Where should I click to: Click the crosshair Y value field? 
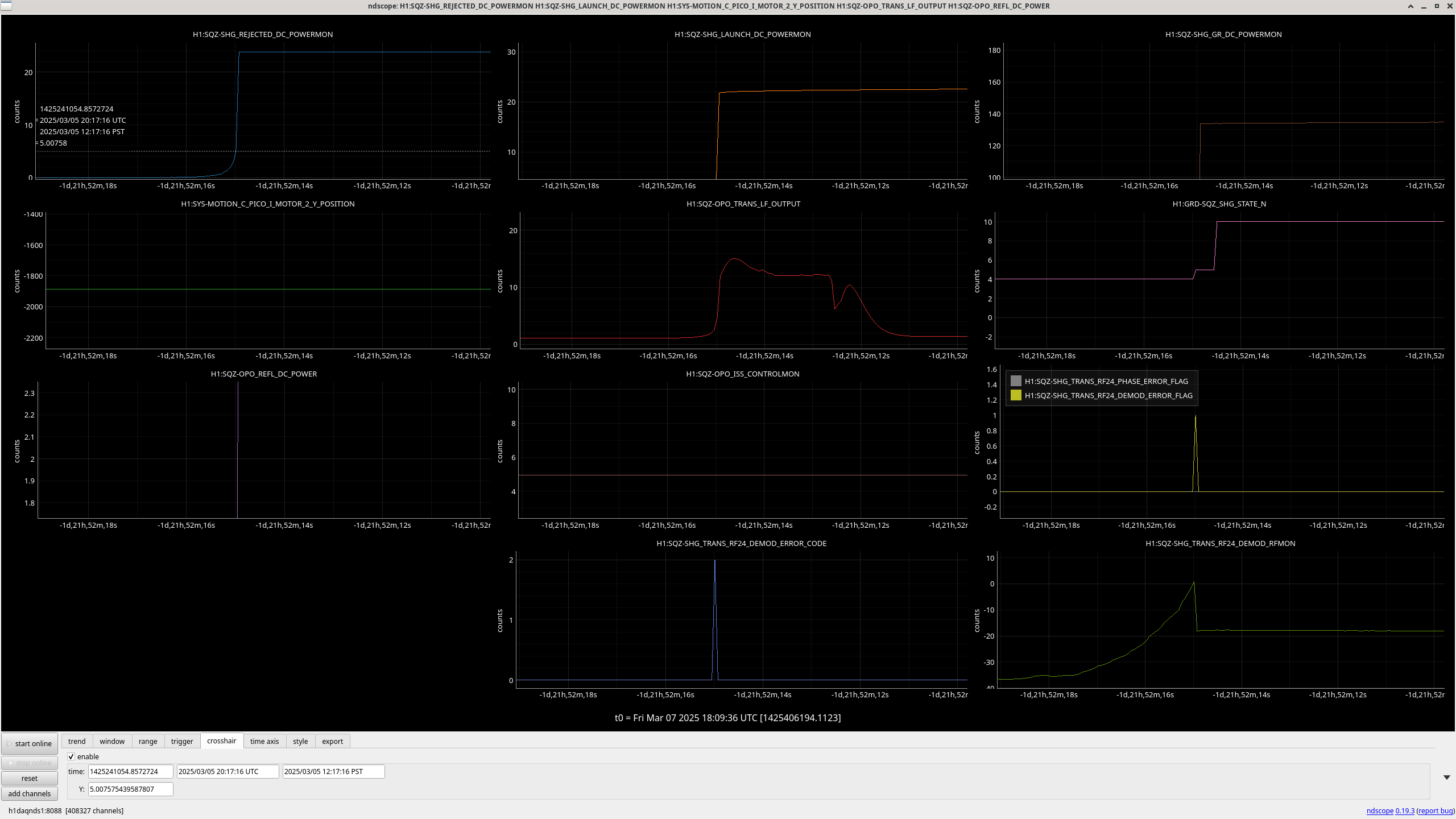click(130, 789)
